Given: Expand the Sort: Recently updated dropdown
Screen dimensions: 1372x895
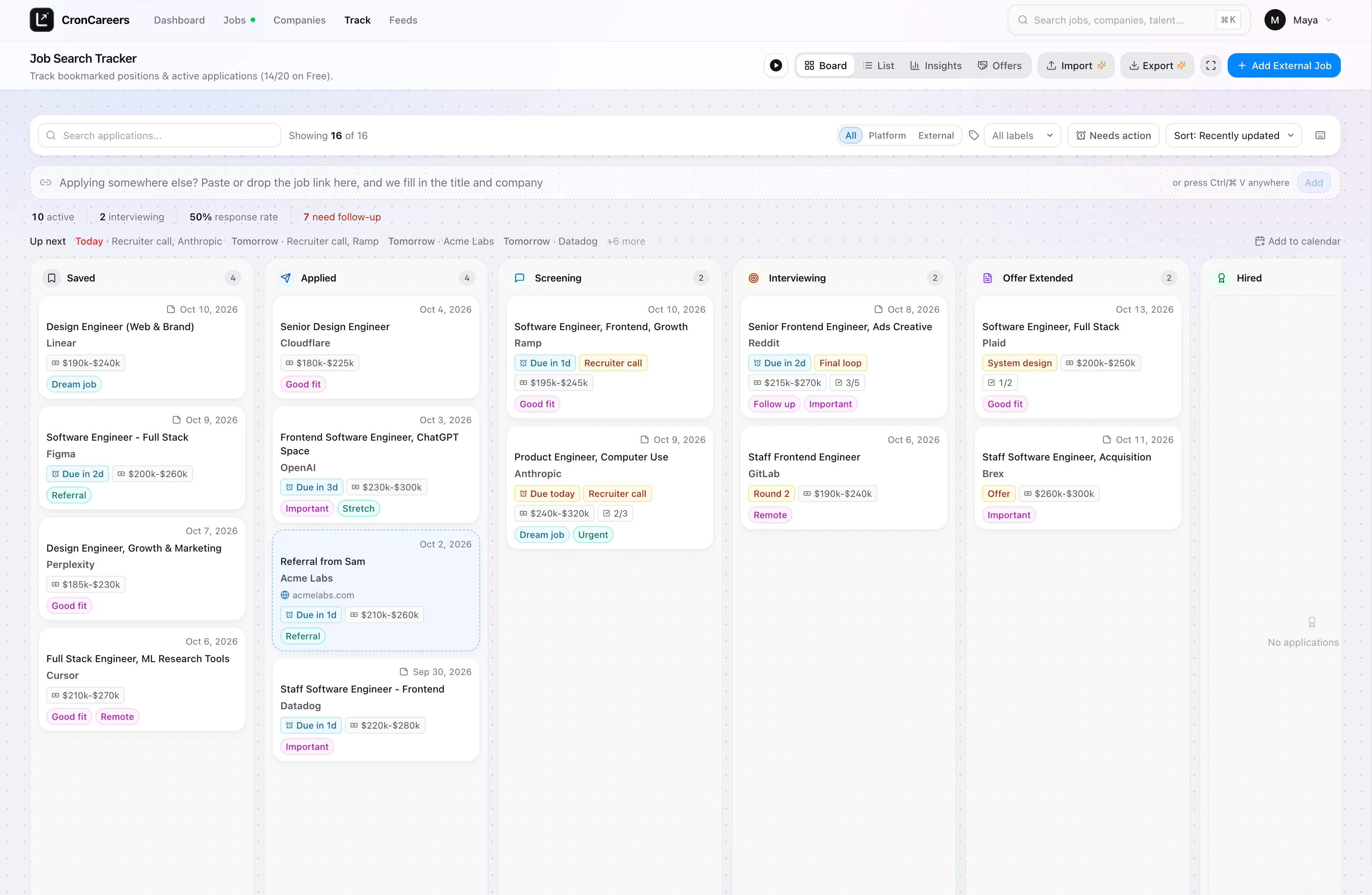Looking at the screenshot, I should (x=1233, y=136).
